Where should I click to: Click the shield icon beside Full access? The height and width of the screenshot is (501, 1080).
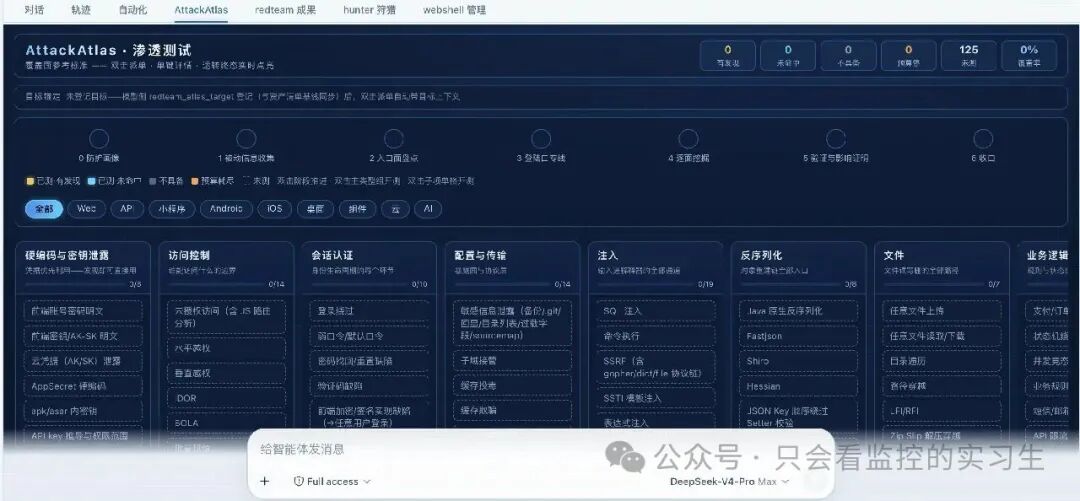(x=299, y=481)
